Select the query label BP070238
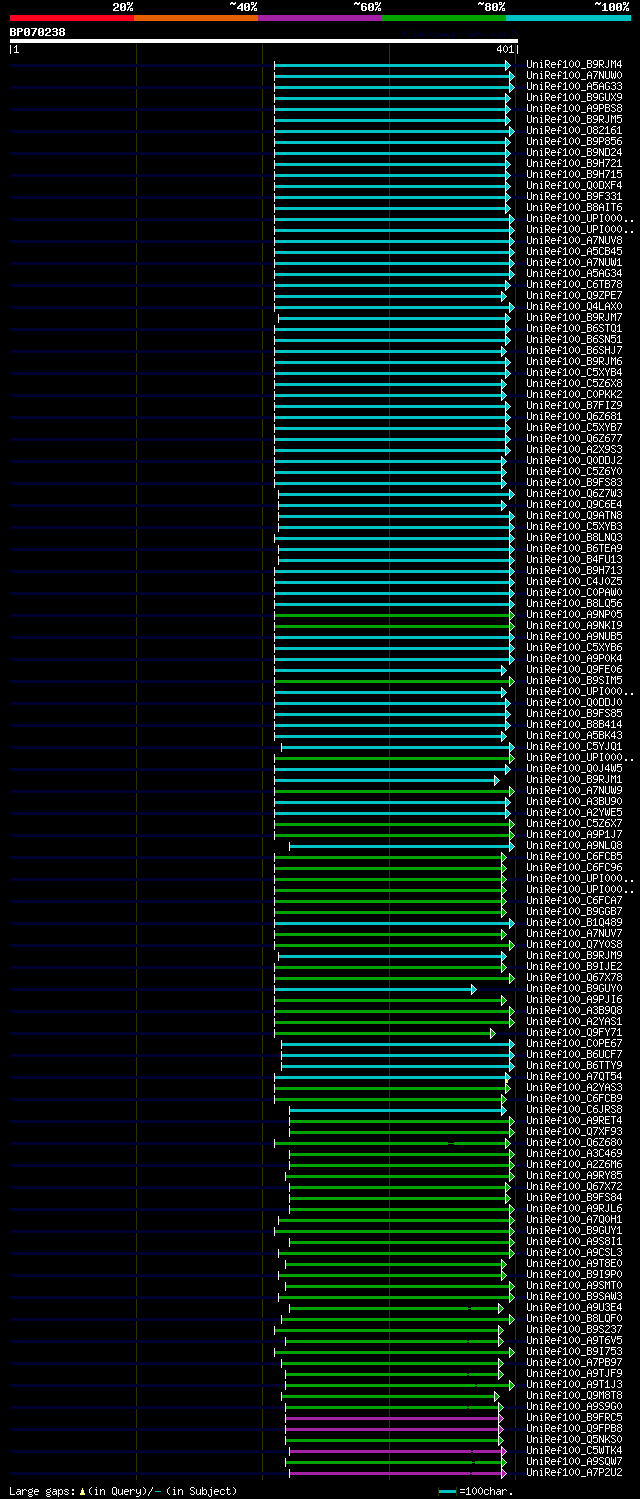This screenshot has width=640, height=1499. [38, 32]
